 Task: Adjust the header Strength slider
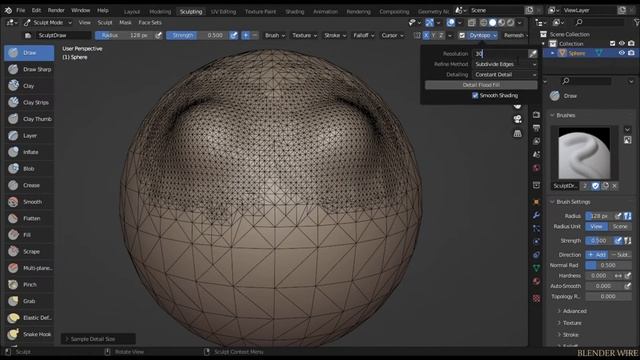(197, 36)
